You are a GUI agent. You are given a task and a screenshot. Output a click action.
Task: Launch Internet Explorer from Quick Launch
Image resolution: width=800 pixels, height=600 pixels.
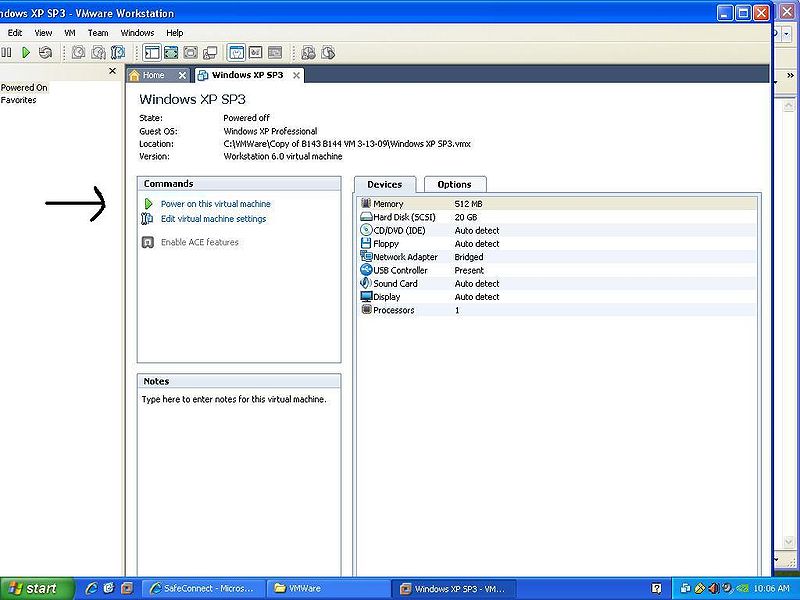click(91, 589)
